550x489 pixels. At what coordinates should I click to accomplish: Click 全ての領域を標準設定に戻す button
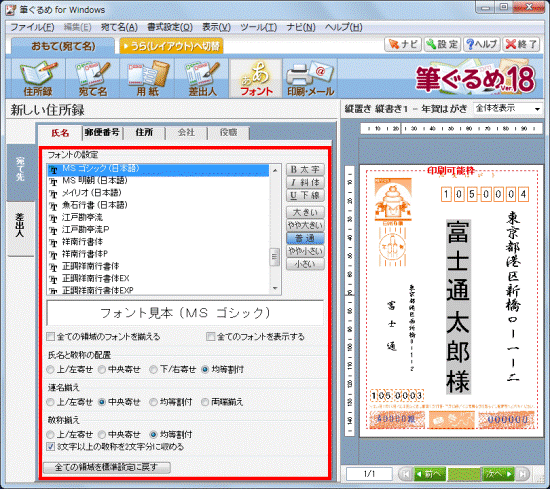tap(107, 468)
